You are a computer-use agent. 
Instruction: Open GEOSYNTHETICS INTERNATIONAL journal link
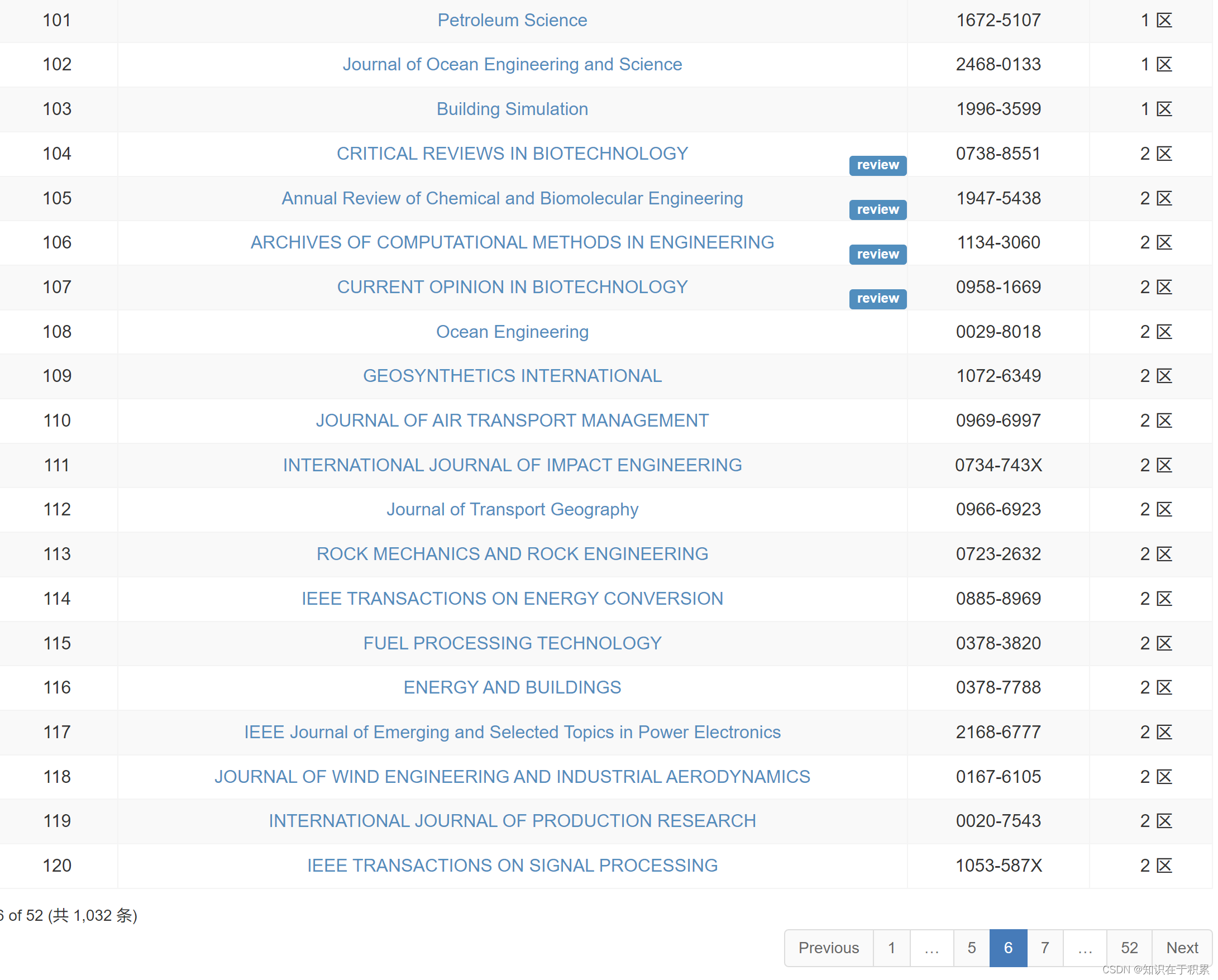point(512,376)
